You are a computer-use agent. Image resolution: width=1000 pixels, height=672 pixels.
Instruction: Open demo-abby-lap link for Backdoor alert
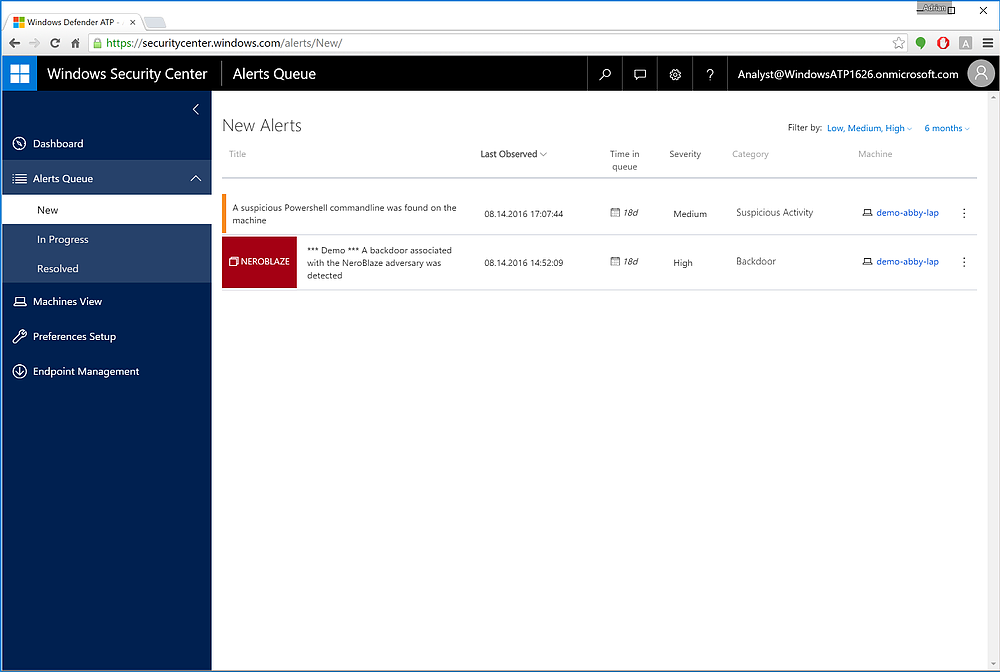coord(907,261)
